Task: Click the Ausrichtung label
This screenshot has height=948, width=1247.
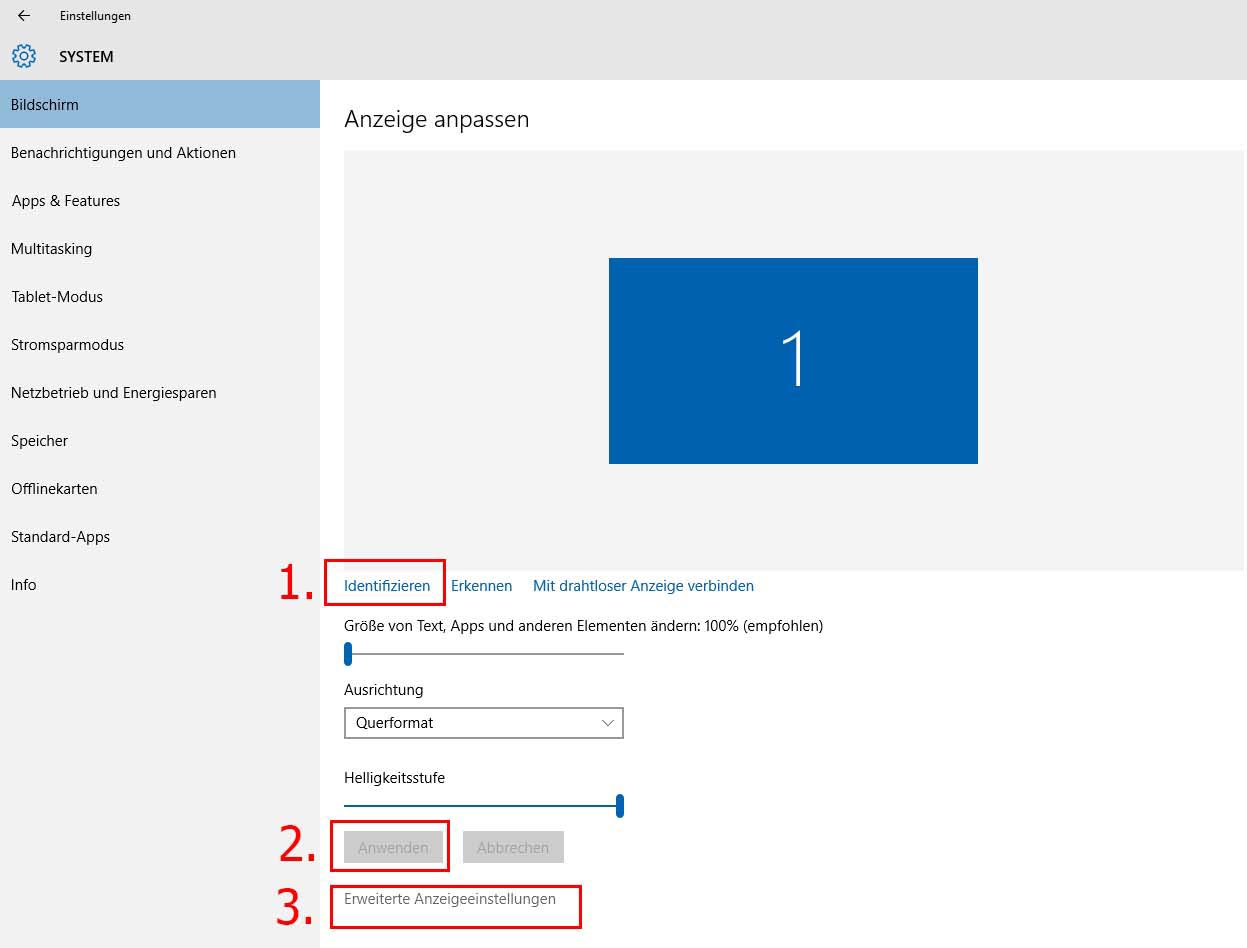Action: [384, 690]
